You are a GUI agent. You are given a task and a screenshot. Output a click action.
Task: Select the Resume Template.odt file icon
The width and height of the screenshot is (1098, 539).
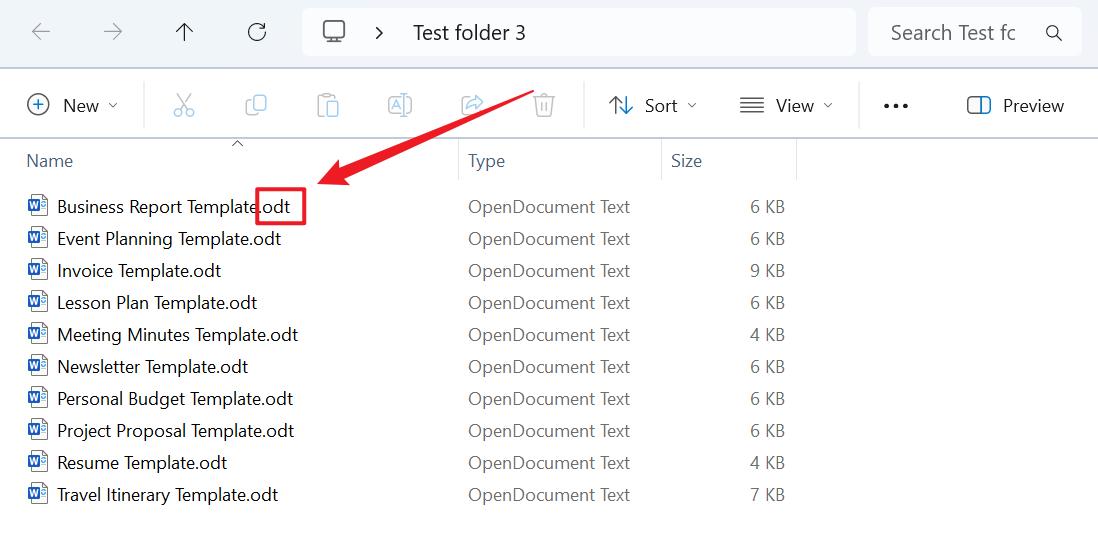point(38,463)
